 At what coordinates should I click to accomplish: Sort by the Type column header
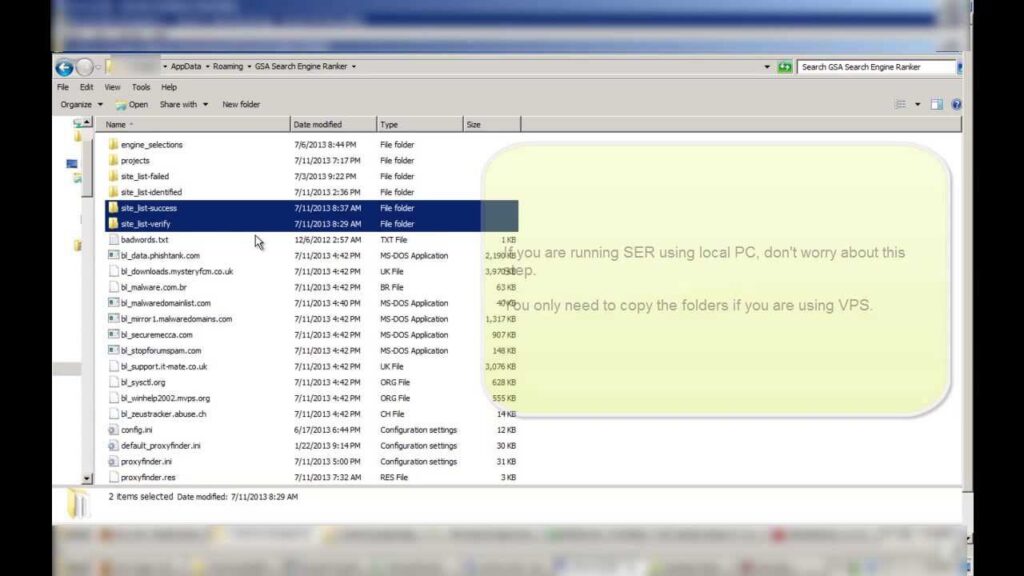[419, 124]
